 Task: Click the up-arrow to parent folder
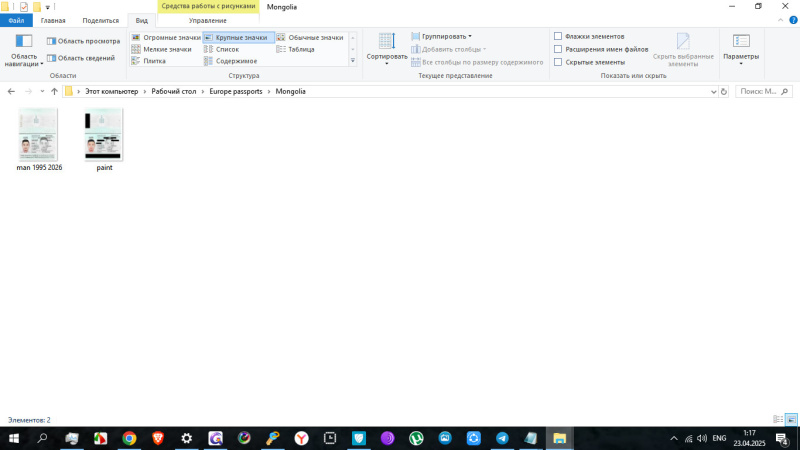[53, 91]
